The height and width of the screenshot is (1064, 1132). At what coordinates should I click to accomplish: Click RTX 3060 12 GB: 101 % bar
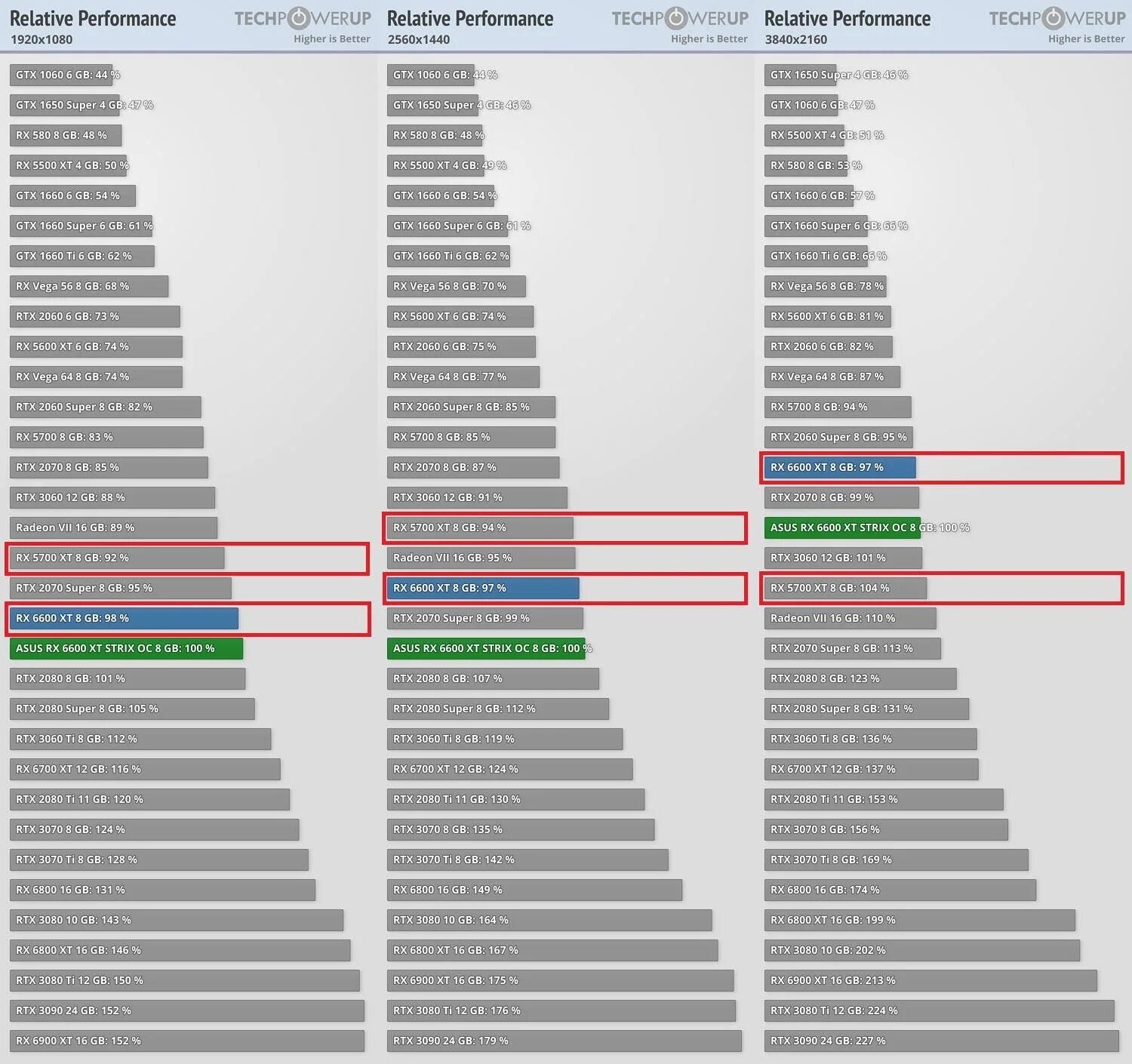click(x=843, y=558)
